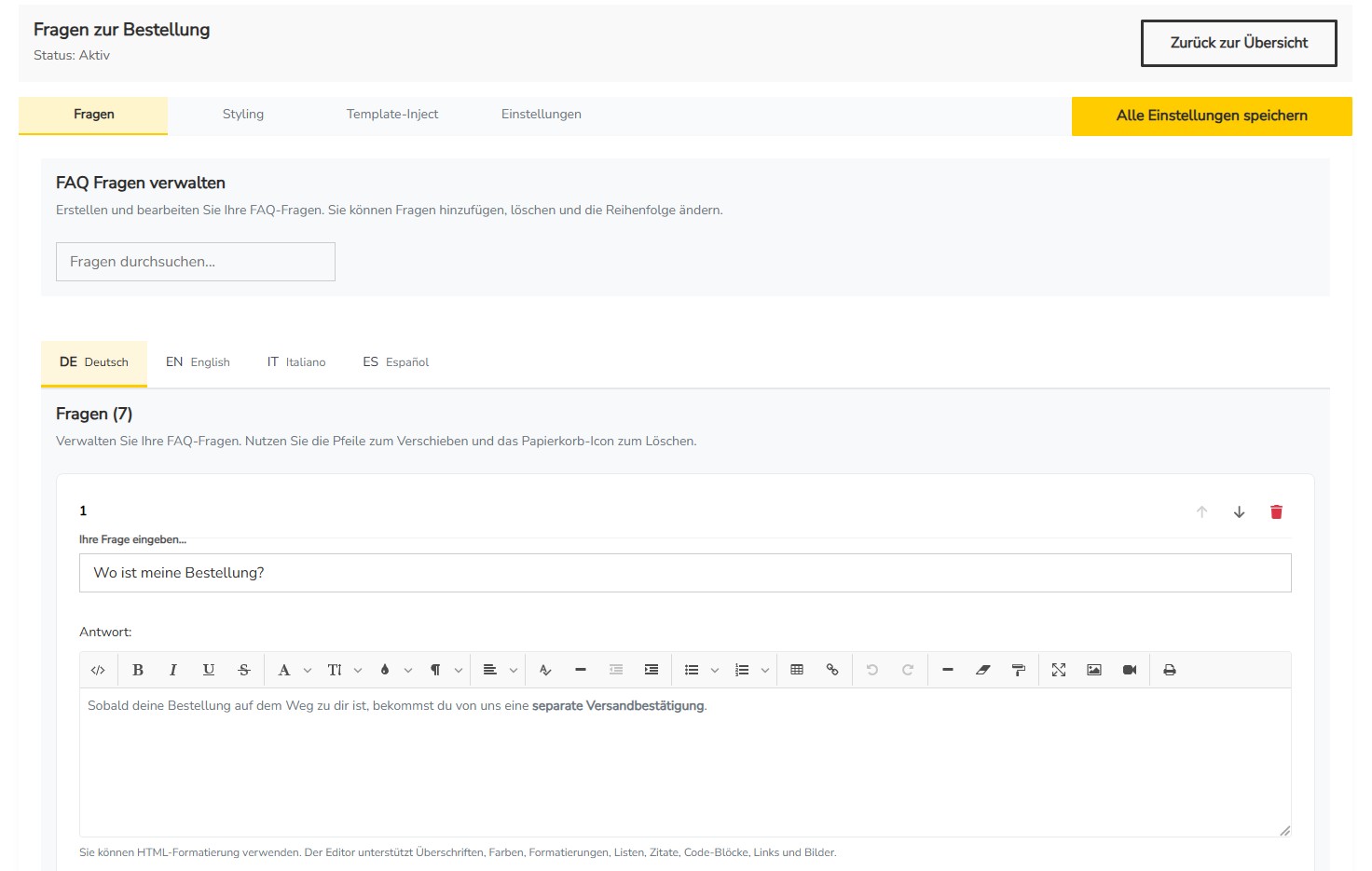Open the text alignment dropdown
Image resolution: width=1372 pixels, height=871 pixels.
click(x=500, y=670)
